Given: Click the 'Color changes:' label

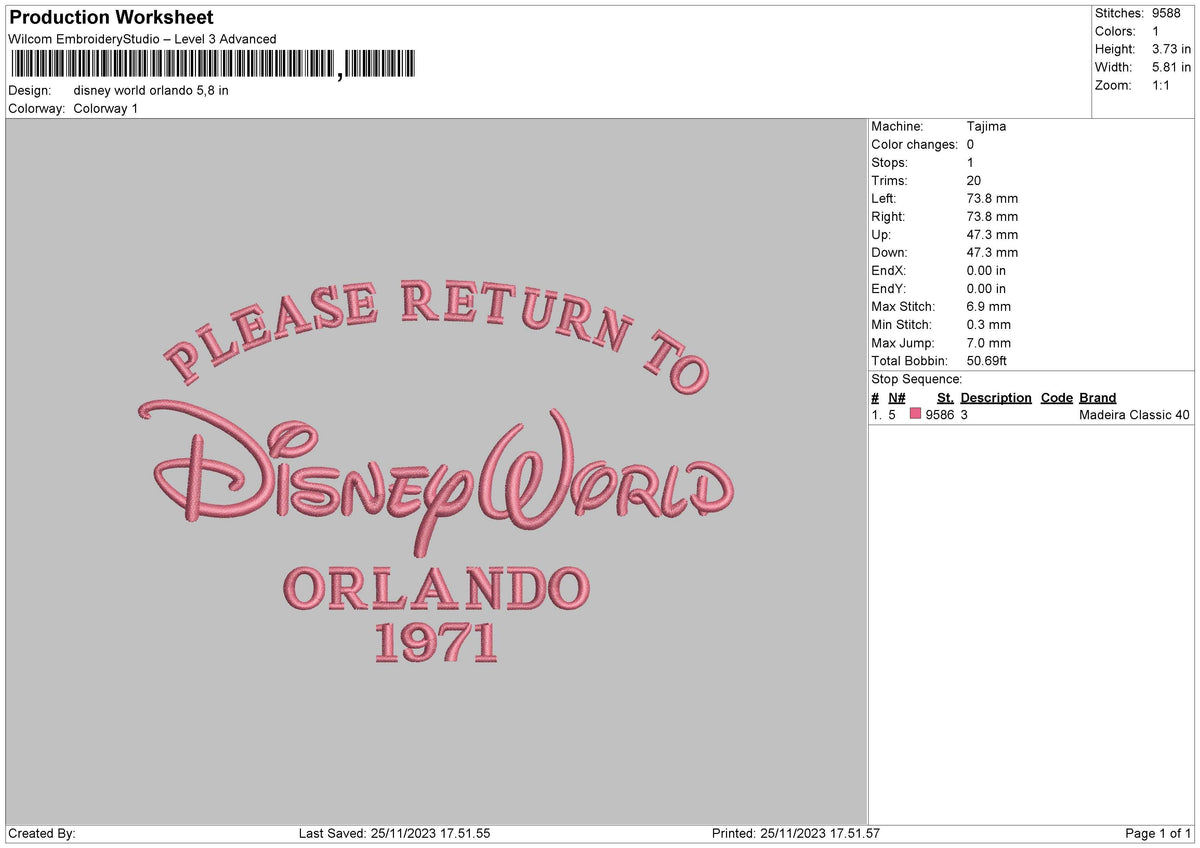Looking at the screenshot, I should coord(914,144).
